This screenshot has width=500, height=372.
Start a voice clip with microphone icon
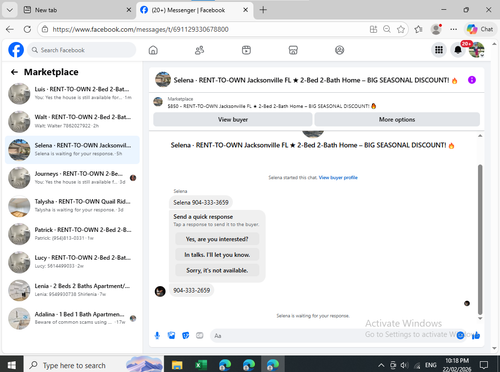pos(157,335)
